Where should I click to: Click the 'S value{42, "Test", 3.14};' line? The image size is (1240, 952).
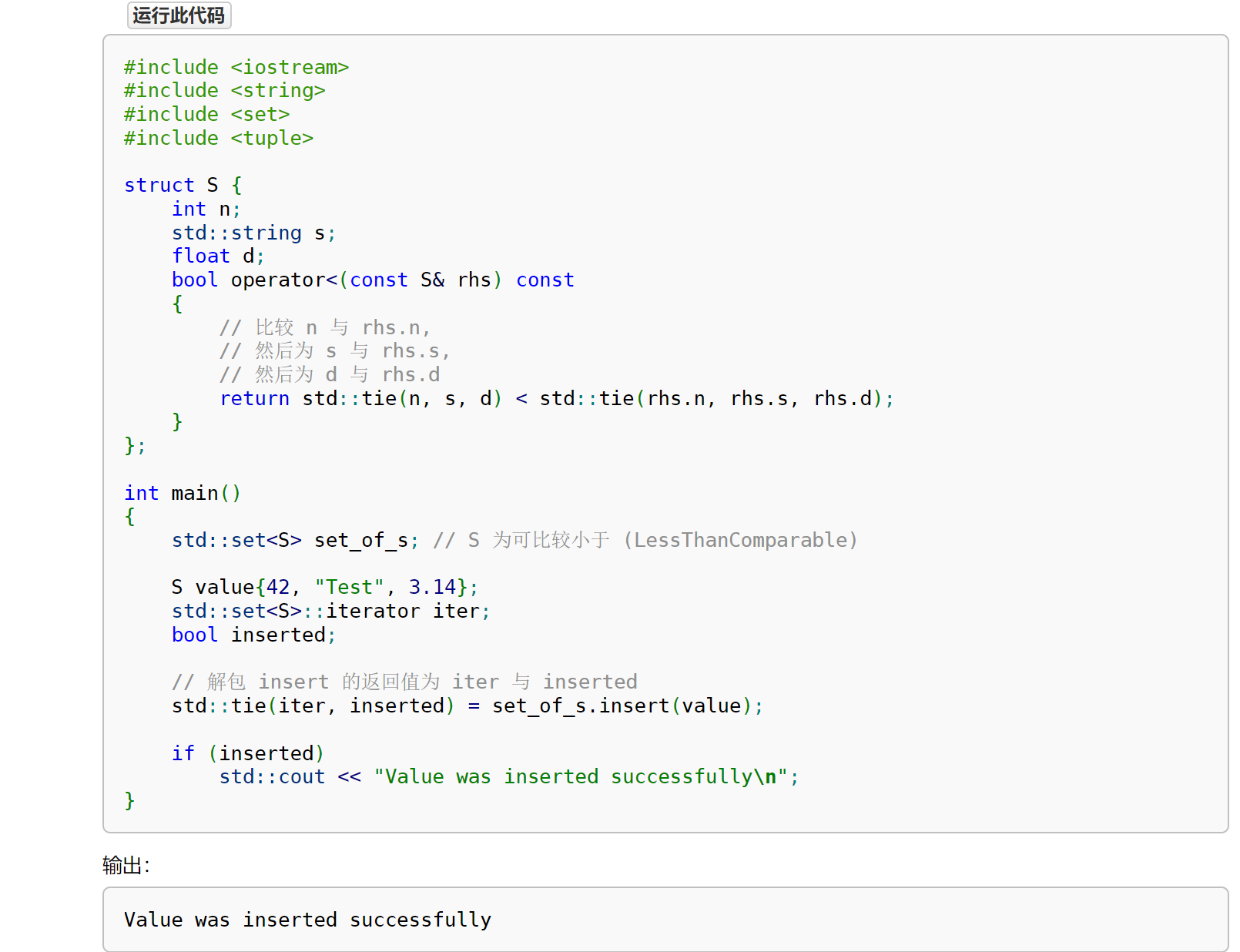(x=324, y=588)
